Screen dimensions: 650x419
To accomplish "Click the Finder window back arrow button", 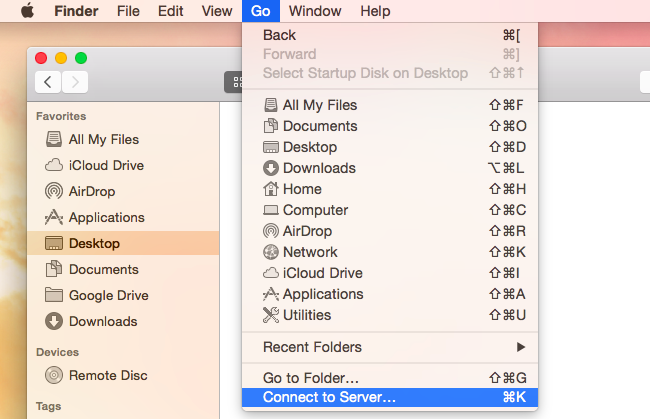I will [48, 82].
